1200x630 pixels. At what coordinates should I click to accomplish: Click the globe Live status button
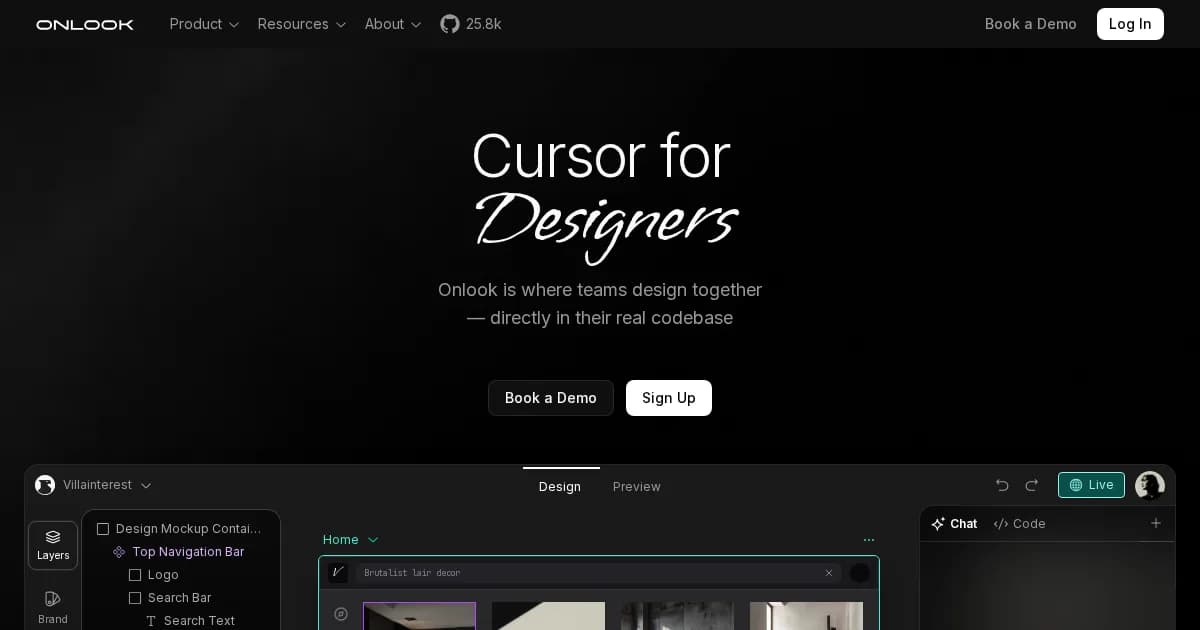coord(1091,485)
